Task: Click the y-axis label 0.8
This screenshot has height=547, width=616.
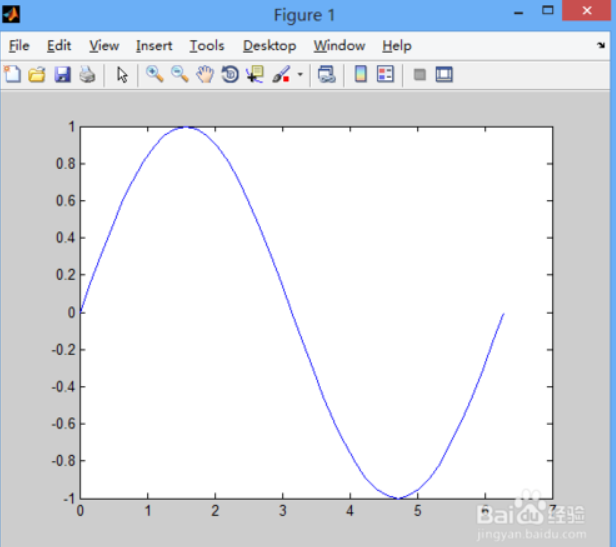Action: pos(66,164)
